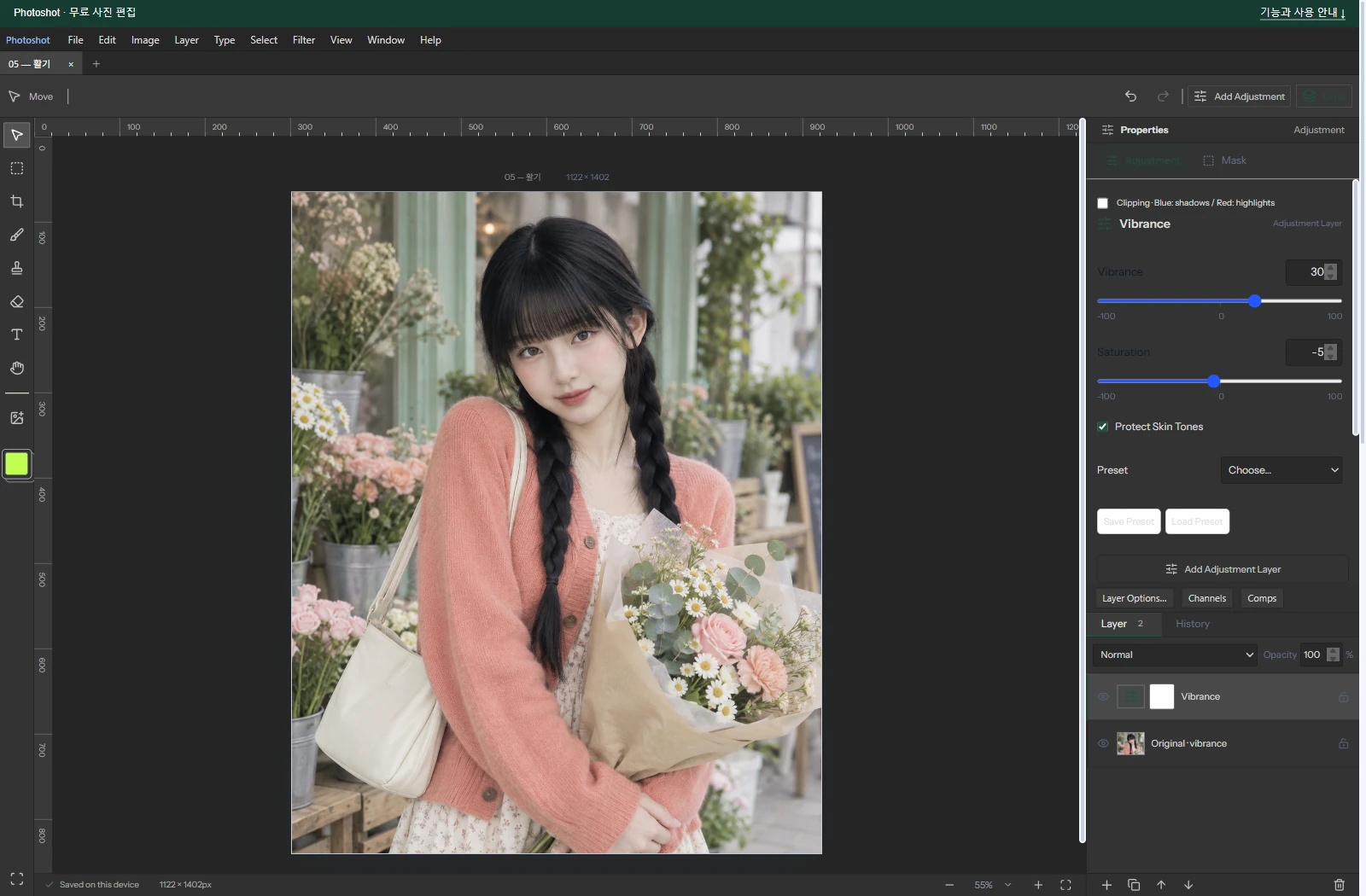The height and width of the screenshot is (896, 1366).
Task: Open the Filter menu
Action: click(304, 40)
